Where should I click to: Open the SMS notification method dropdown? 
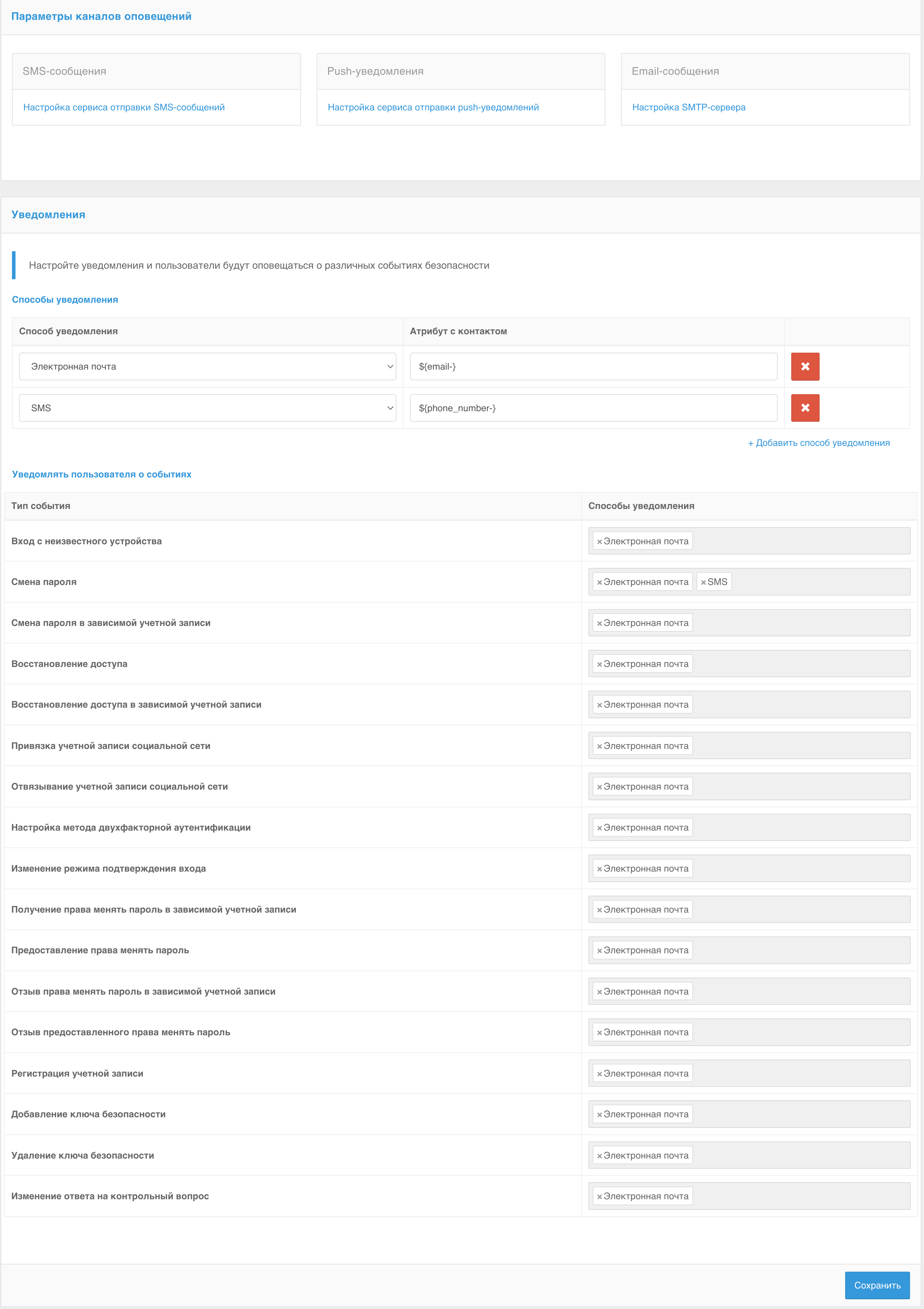click(208, 408)
